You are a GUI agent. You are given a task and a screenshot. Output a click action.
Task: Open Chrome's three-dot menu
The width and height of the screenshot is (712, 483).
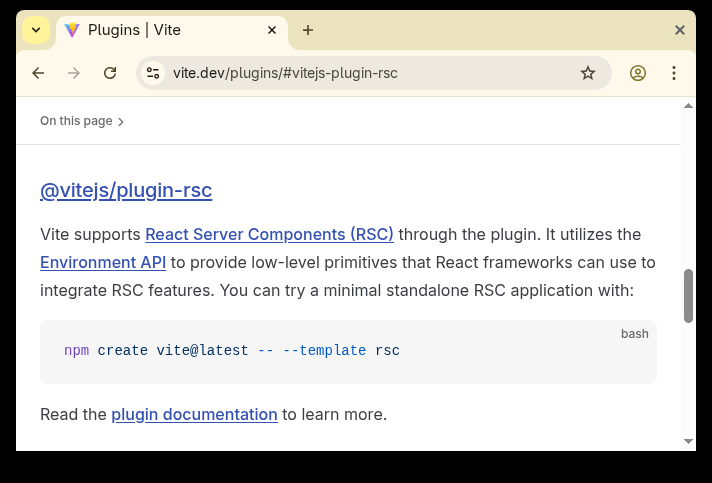(x=674, y=73)
